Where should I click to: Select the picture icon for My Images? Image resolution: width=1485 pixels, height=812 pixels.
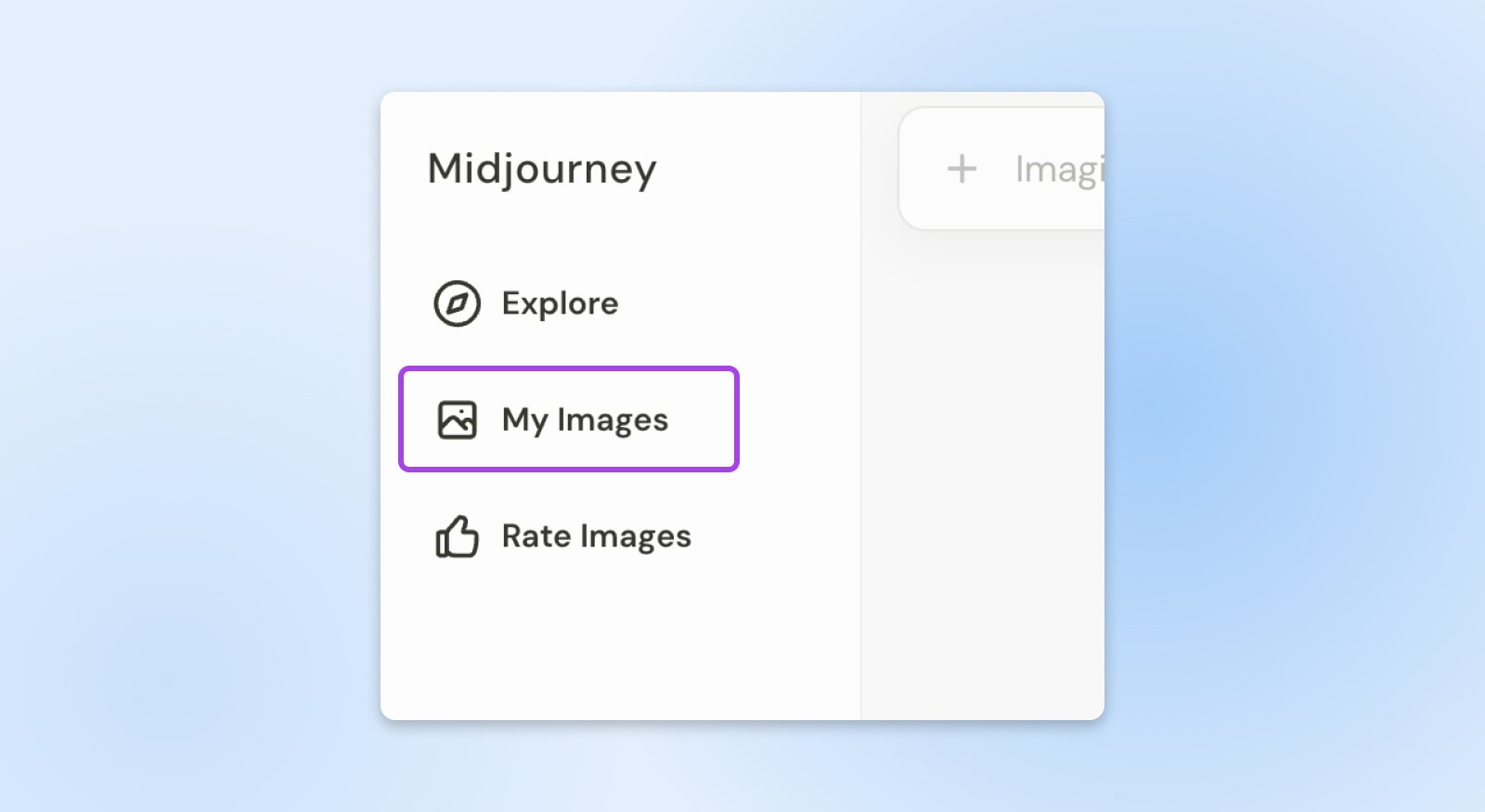[457, 419]
